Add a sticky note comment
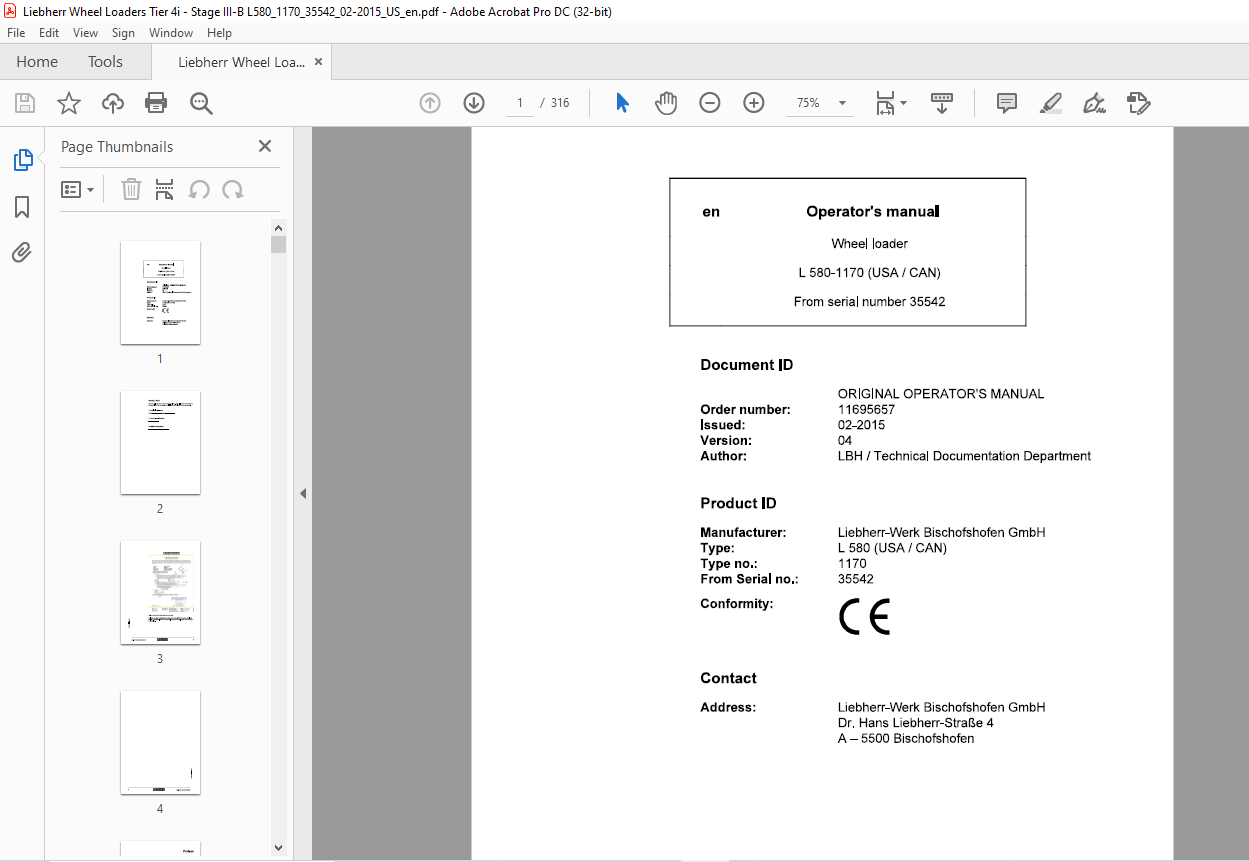 coord(1007,103)
